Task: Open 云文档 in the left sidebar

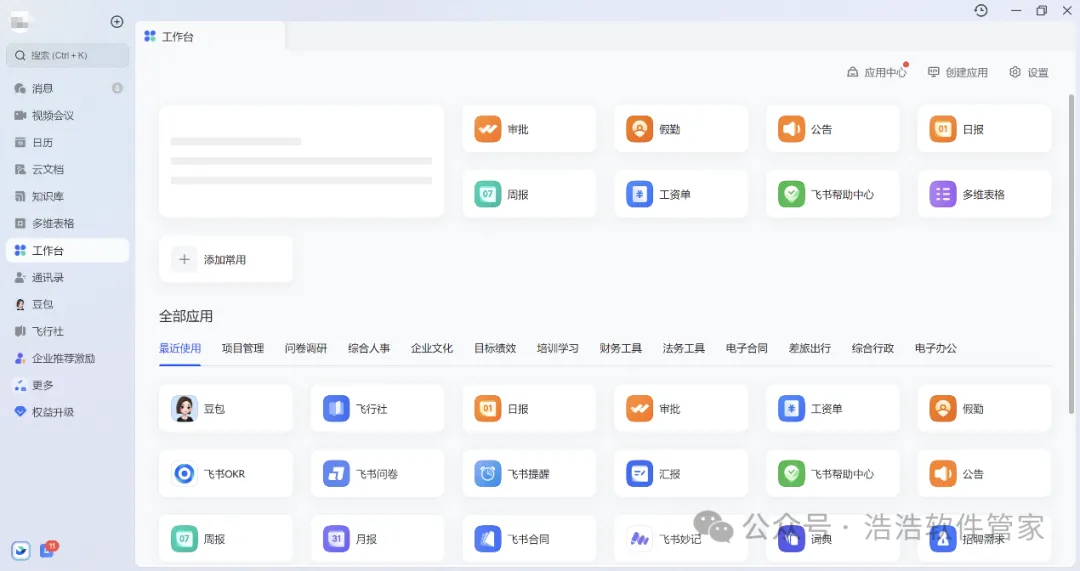Action: [68, 169]
